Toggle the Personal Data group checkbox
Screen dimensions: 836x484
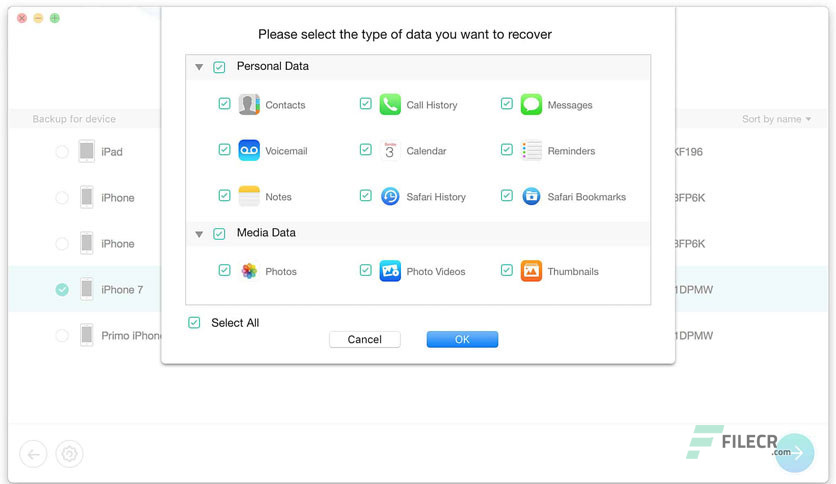219,67
